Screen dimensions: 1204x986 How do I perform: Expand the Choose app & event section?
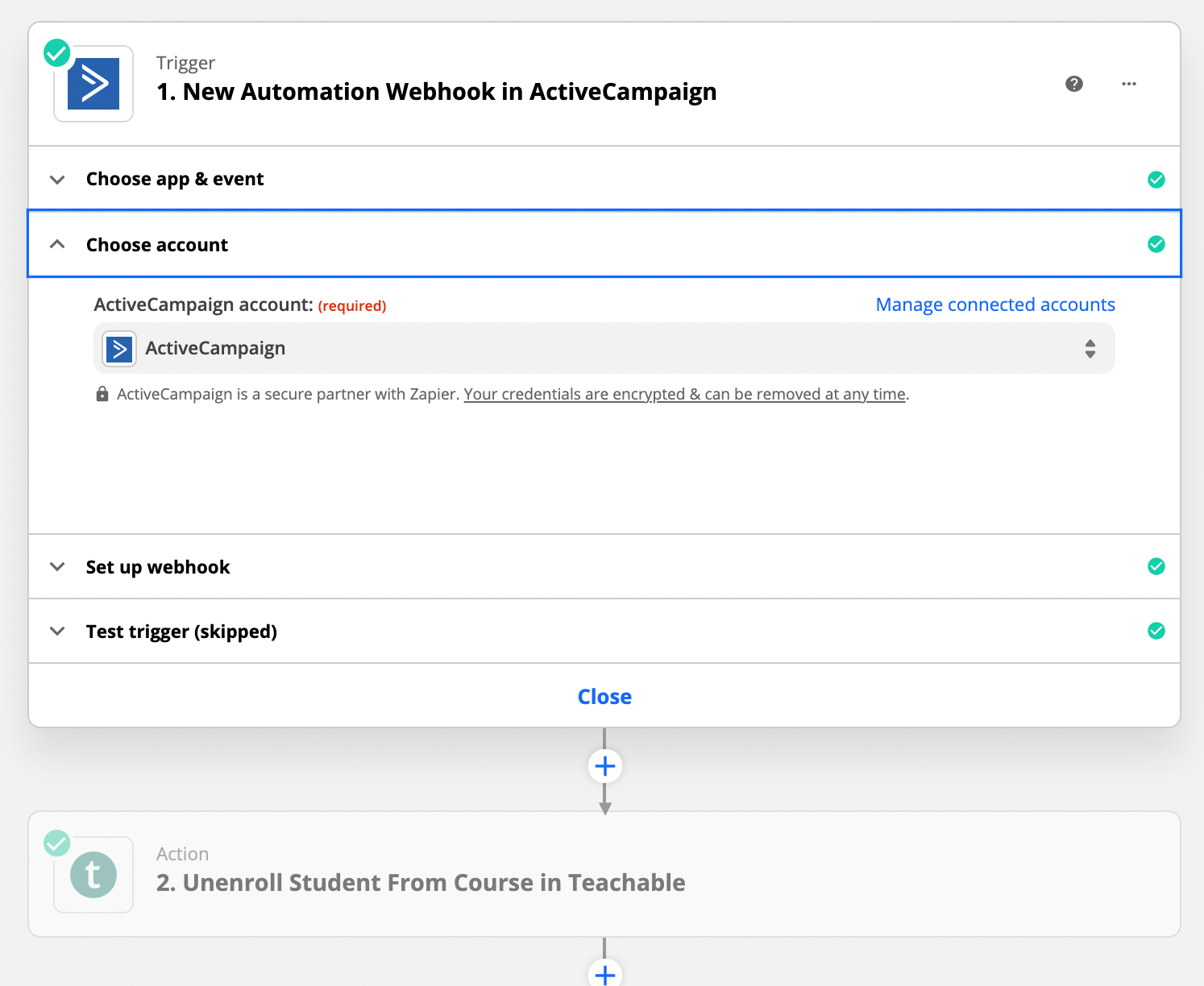604,179
